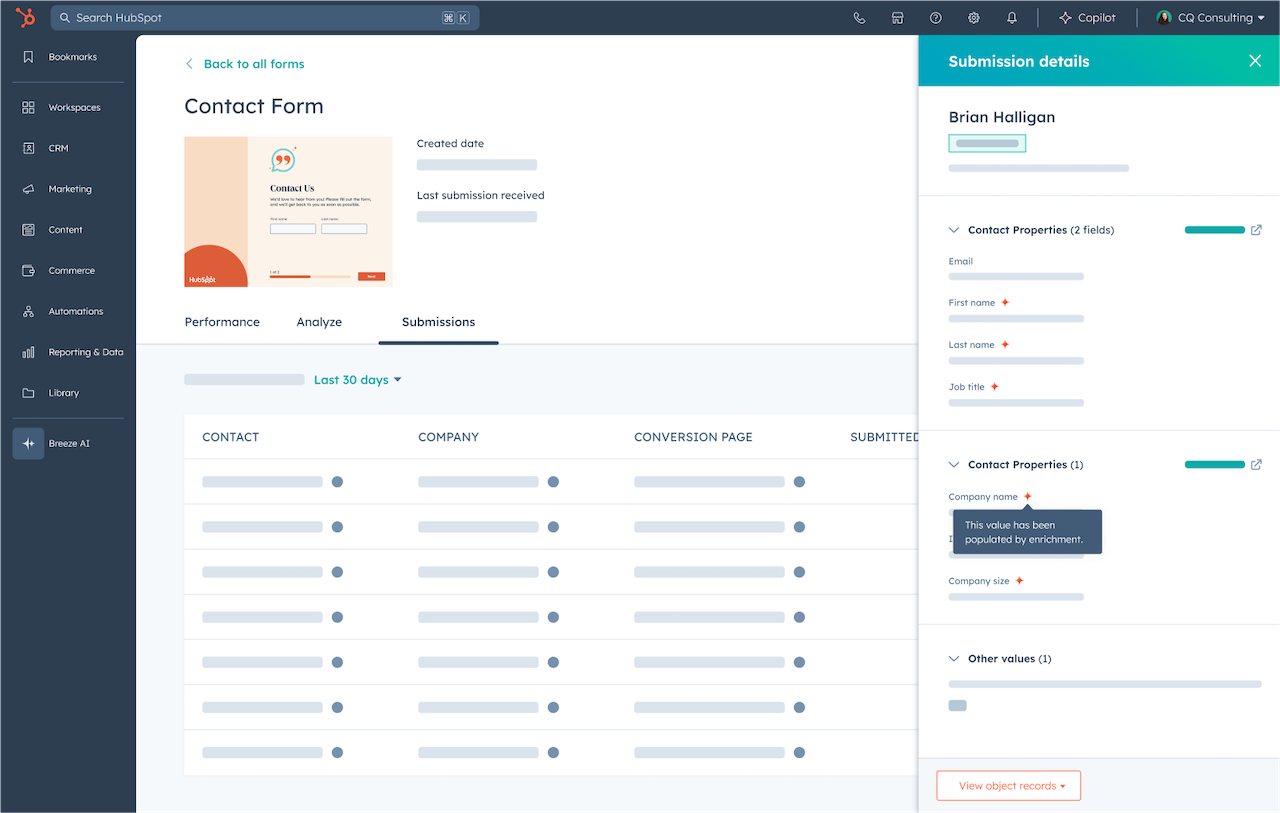The width and height of the screenshot is (1280, 813).
Task: Switch to the Performance tab
Action: coord(222,321)
